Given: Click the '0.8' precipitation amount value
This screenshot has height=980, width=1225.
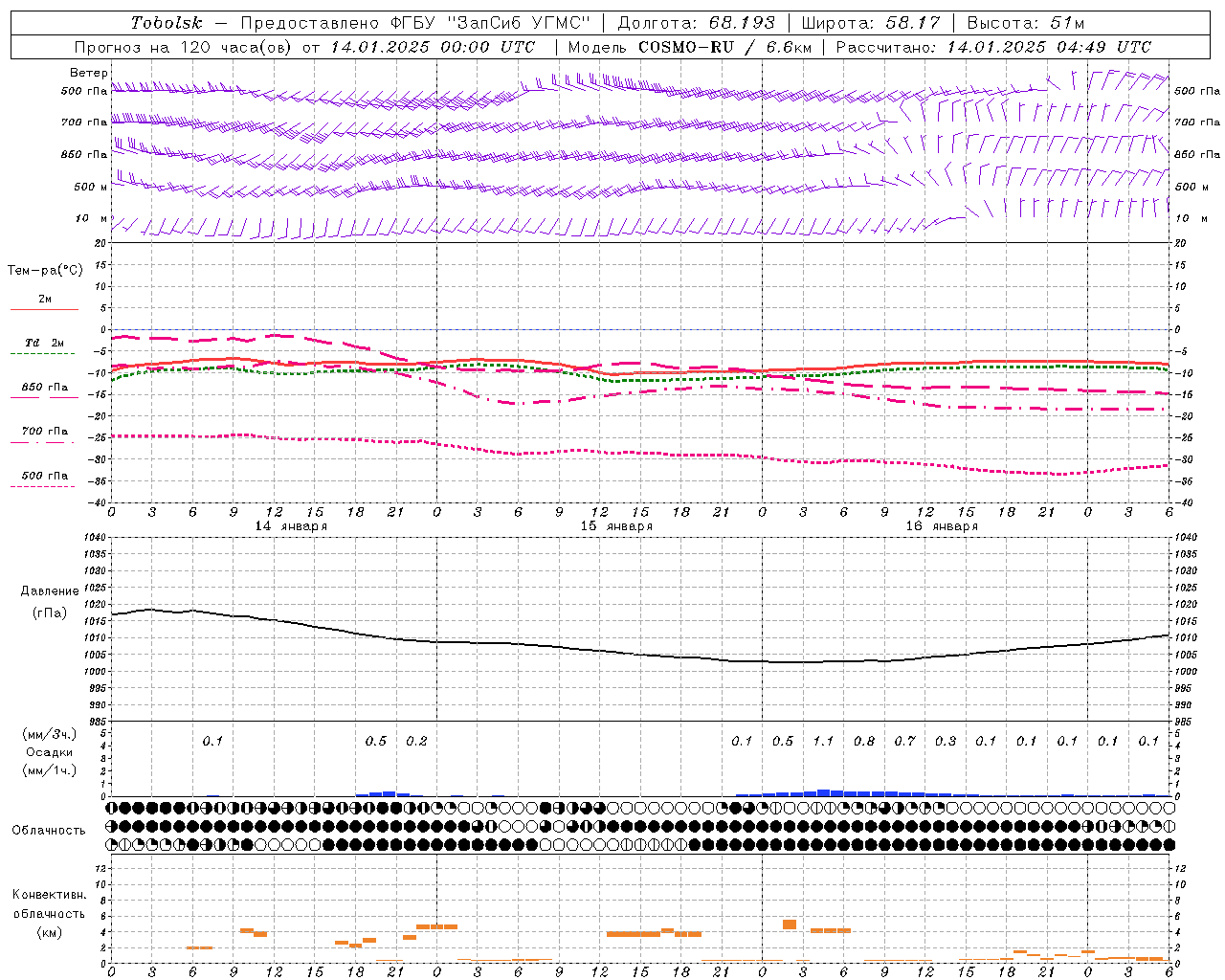Looking at the screenshot, I should click(x=864, y=741).
